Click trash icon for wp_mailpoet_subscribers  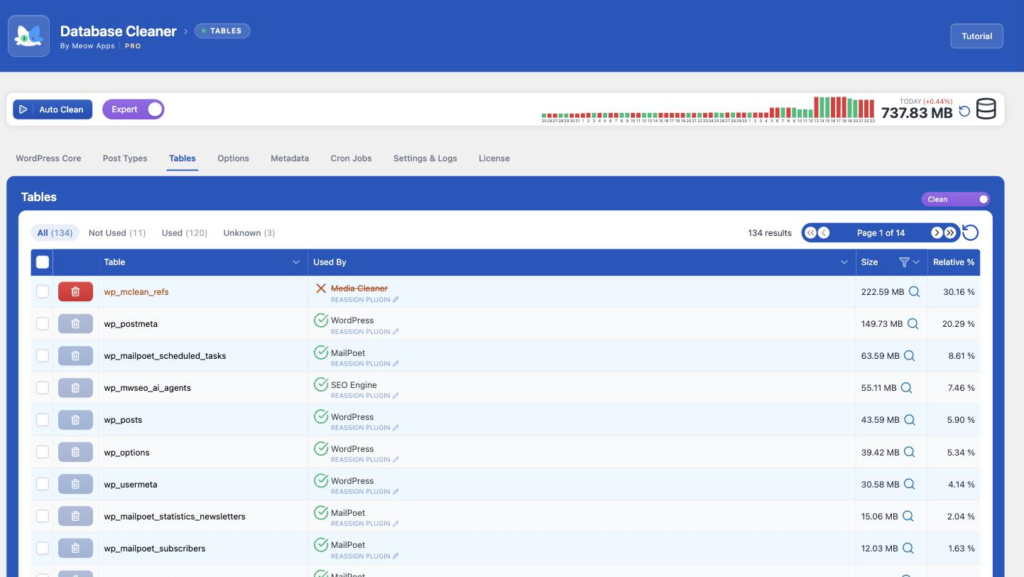point(75,548)
